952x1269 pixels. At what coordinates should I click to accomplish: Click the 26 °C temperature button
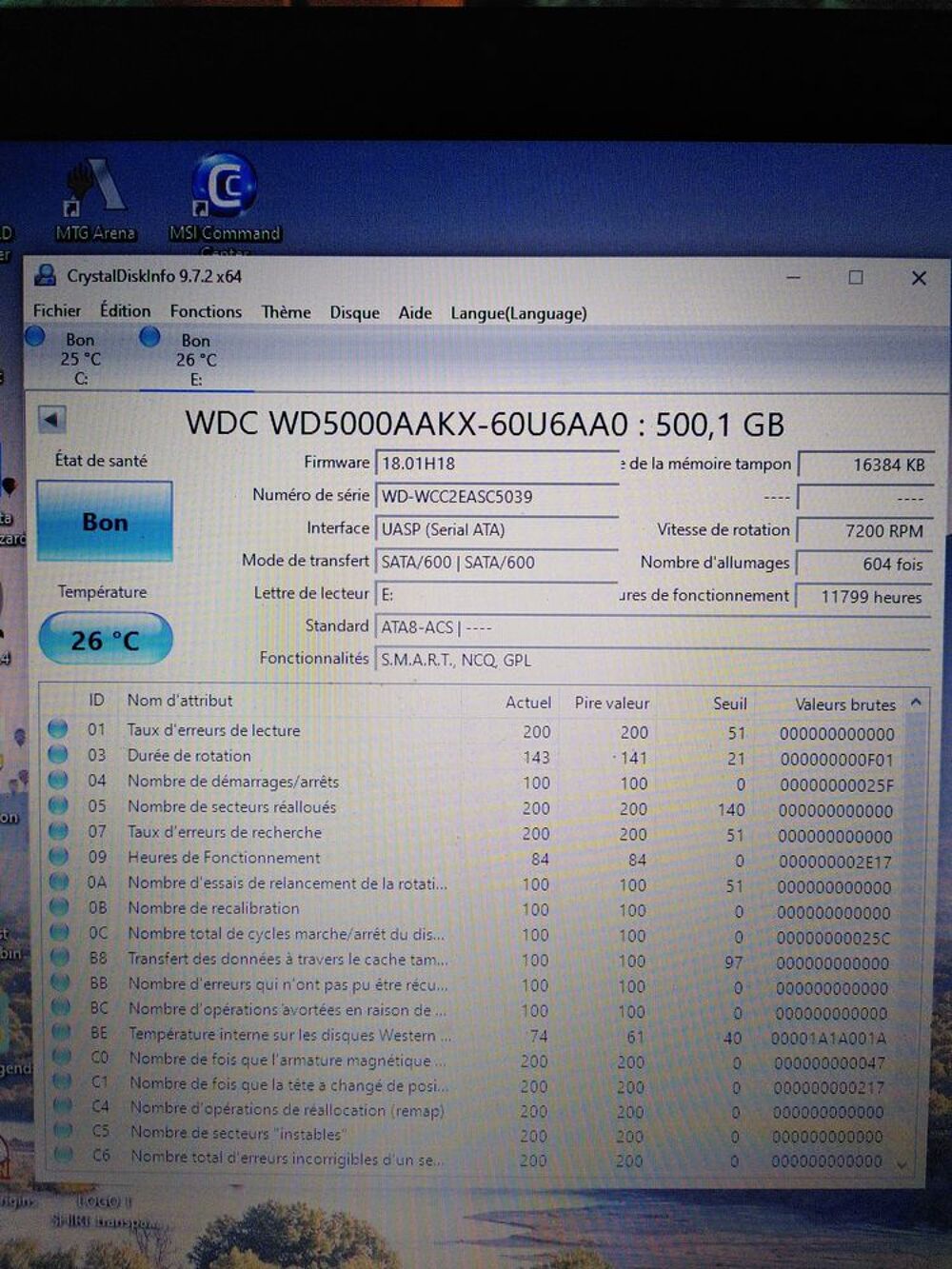pyautogui.click(x=105, y=639)
